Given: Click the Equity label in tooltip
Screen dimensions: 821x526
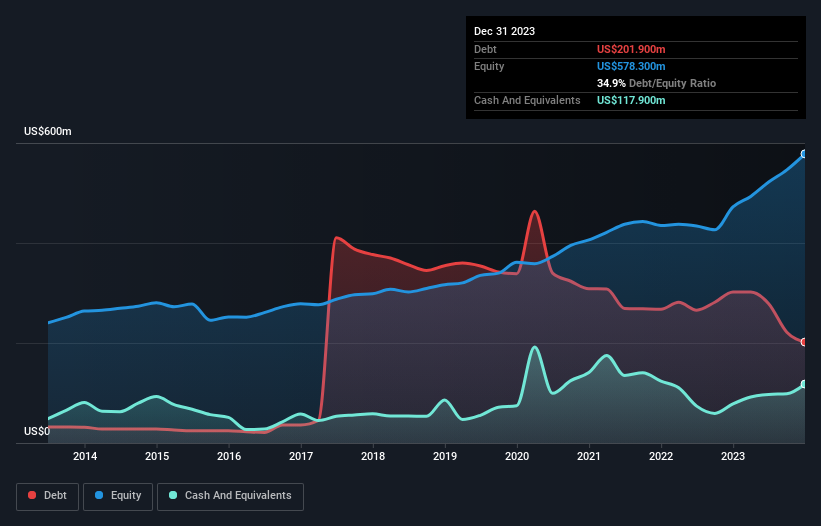Looking at the screenshot, I should [489, 66].
